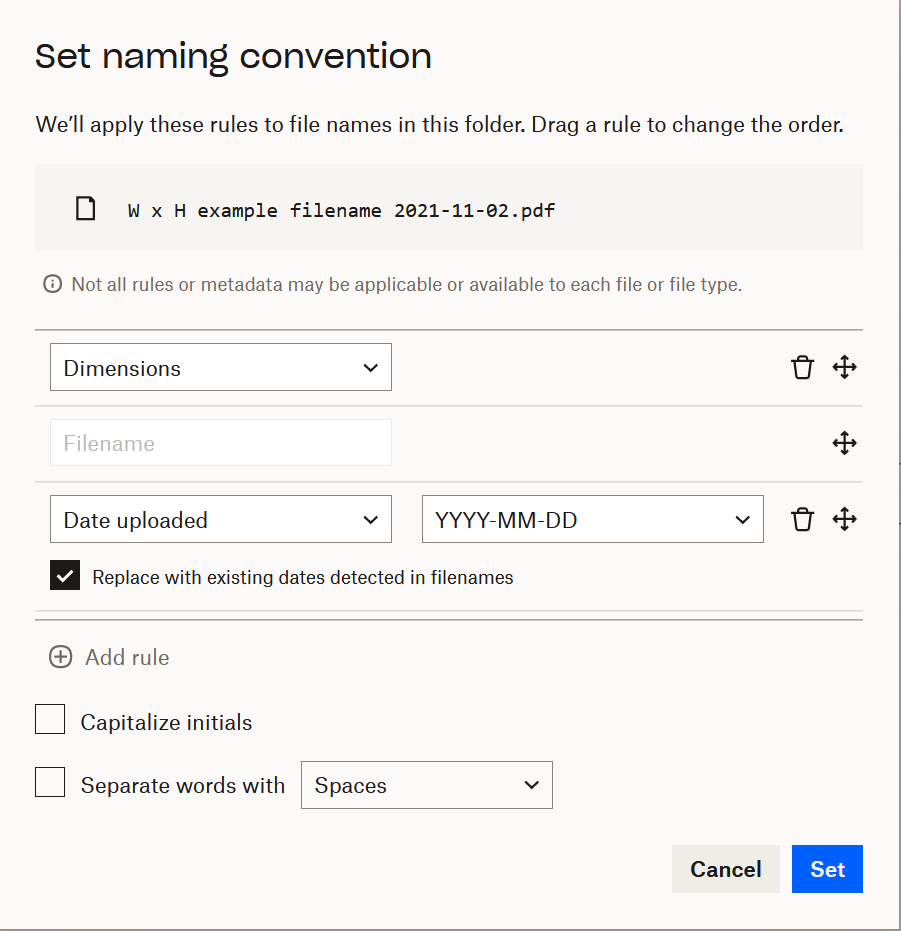Click the Add rule link

(x=127, y=658)
